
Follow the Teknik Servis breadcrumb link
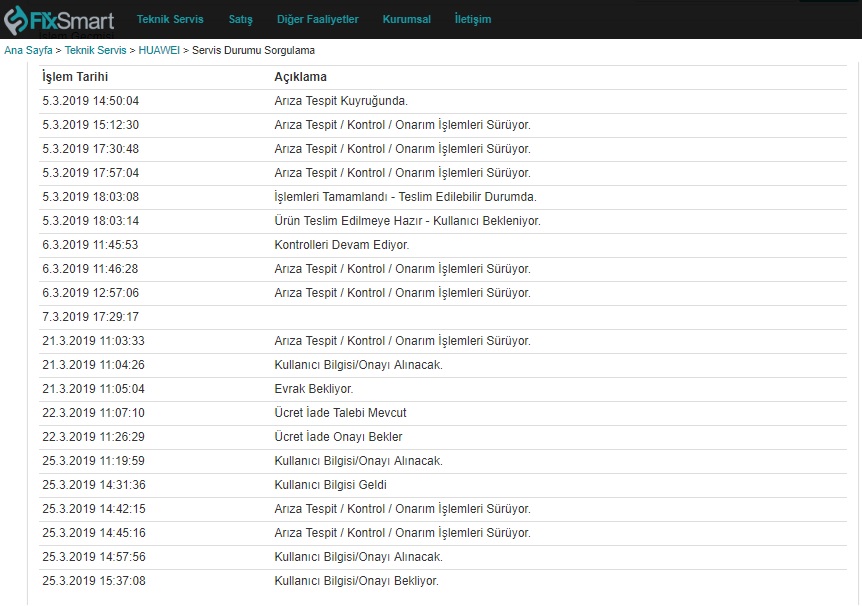coord(96,50)
